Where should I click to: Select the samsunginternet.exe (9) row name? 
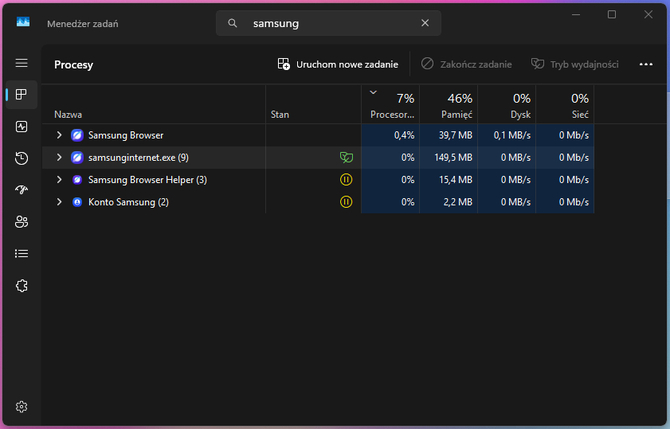(138, 158)
